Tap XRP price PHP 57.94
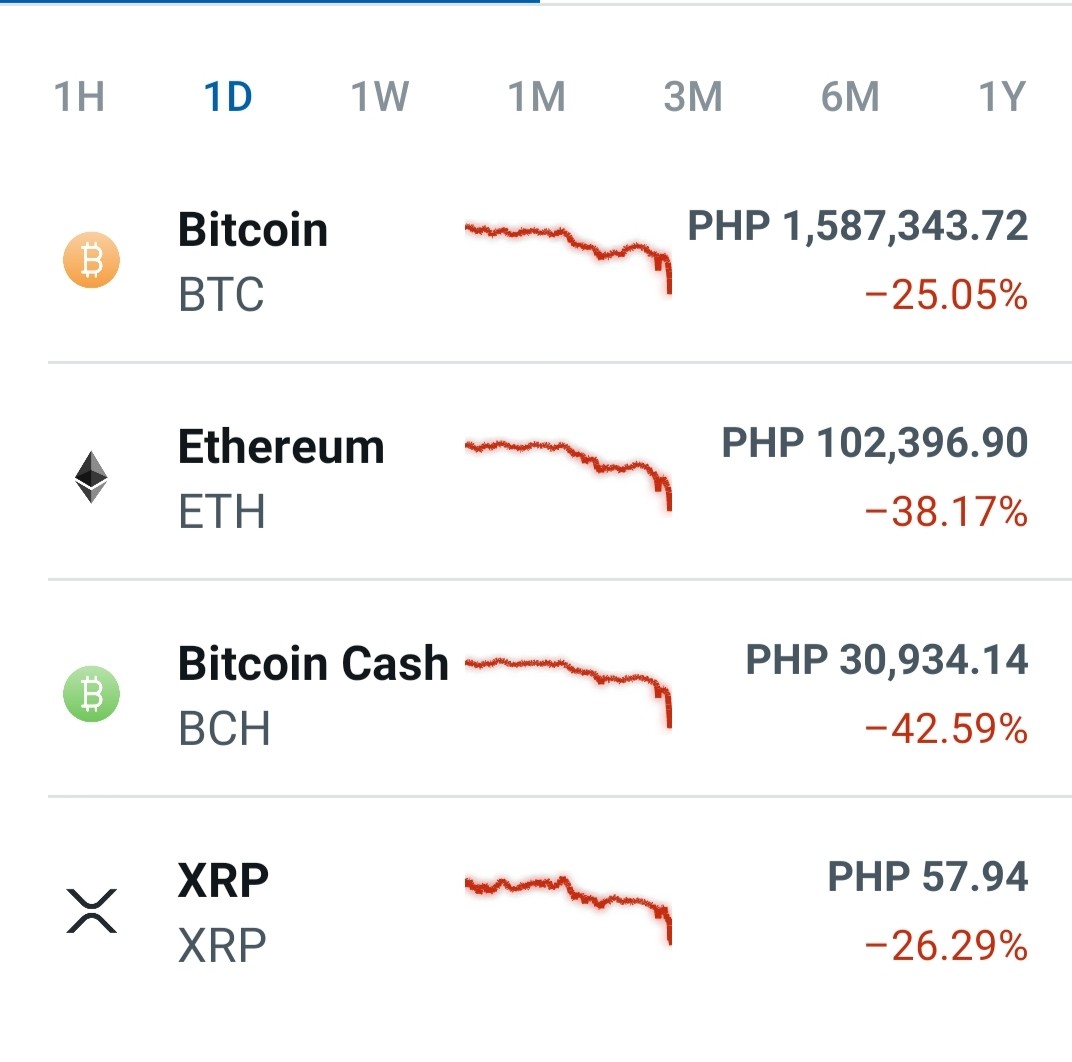Viewport: 1072px width, 1062px height. (x=928, y=877)
